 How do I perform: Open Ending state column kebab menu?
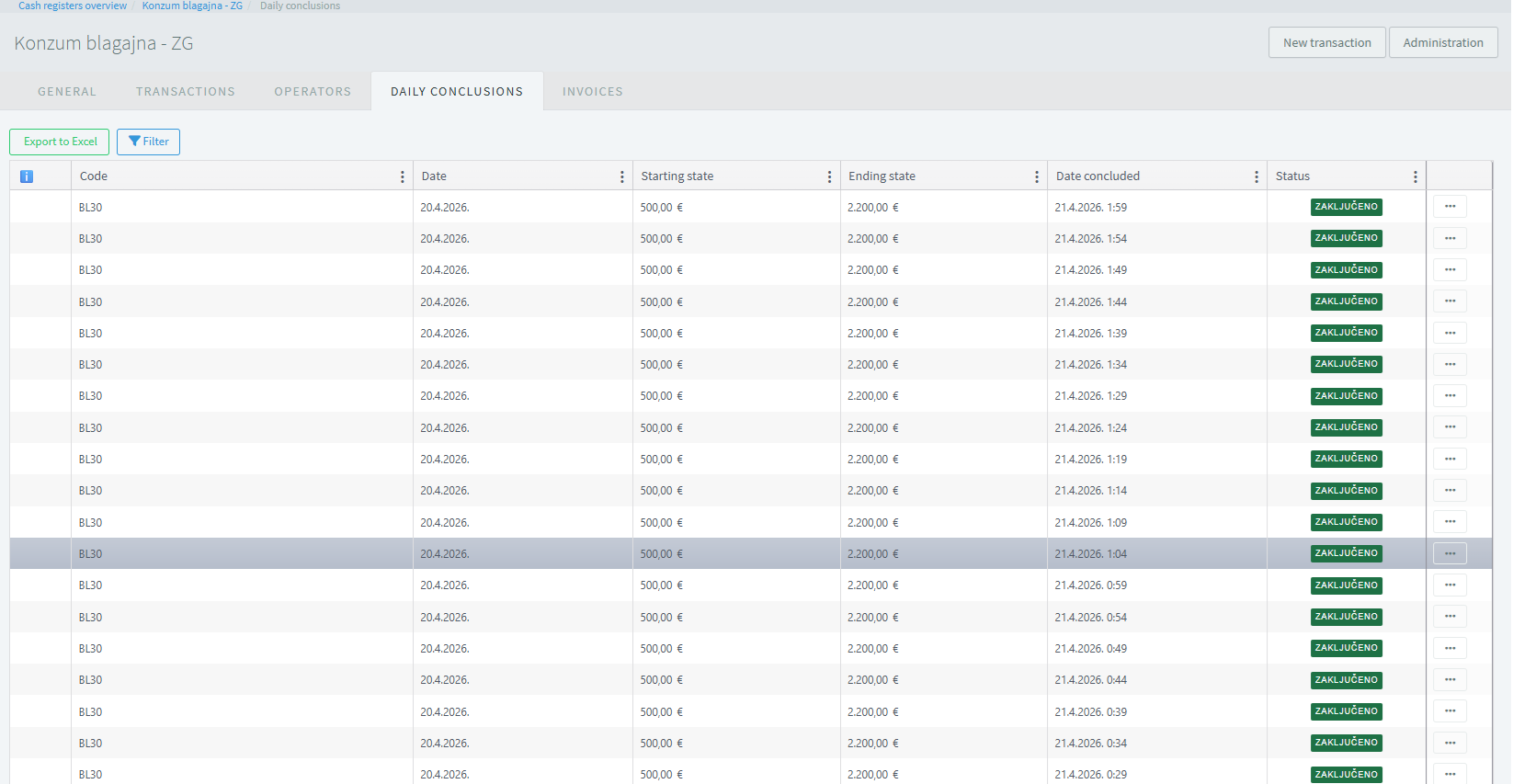pyautogui.click(x=1036, y=176)
